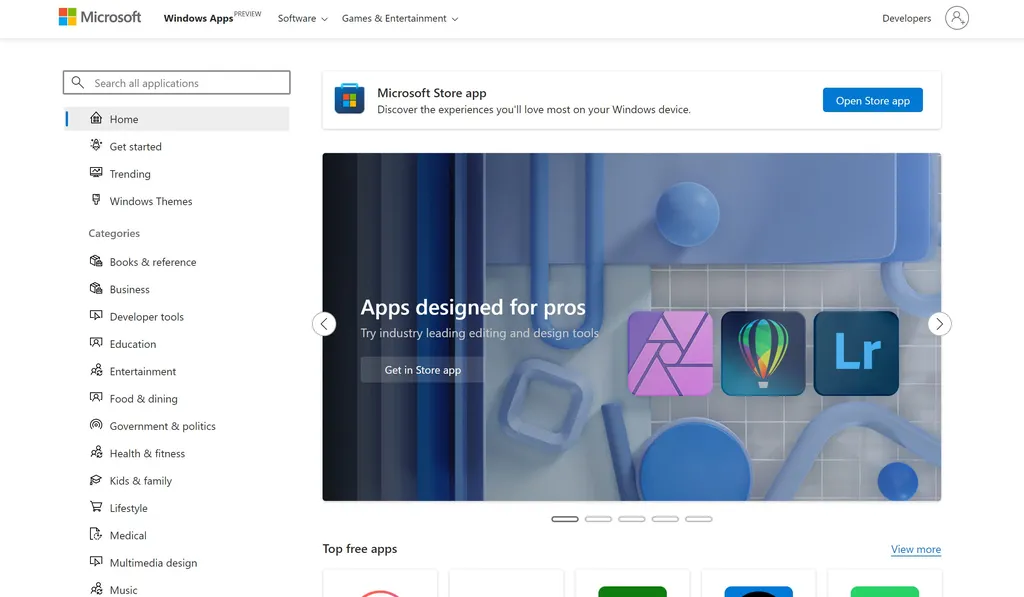Click Get in Store app button
The image size is (1024, 597).
(x=423, y=370)
